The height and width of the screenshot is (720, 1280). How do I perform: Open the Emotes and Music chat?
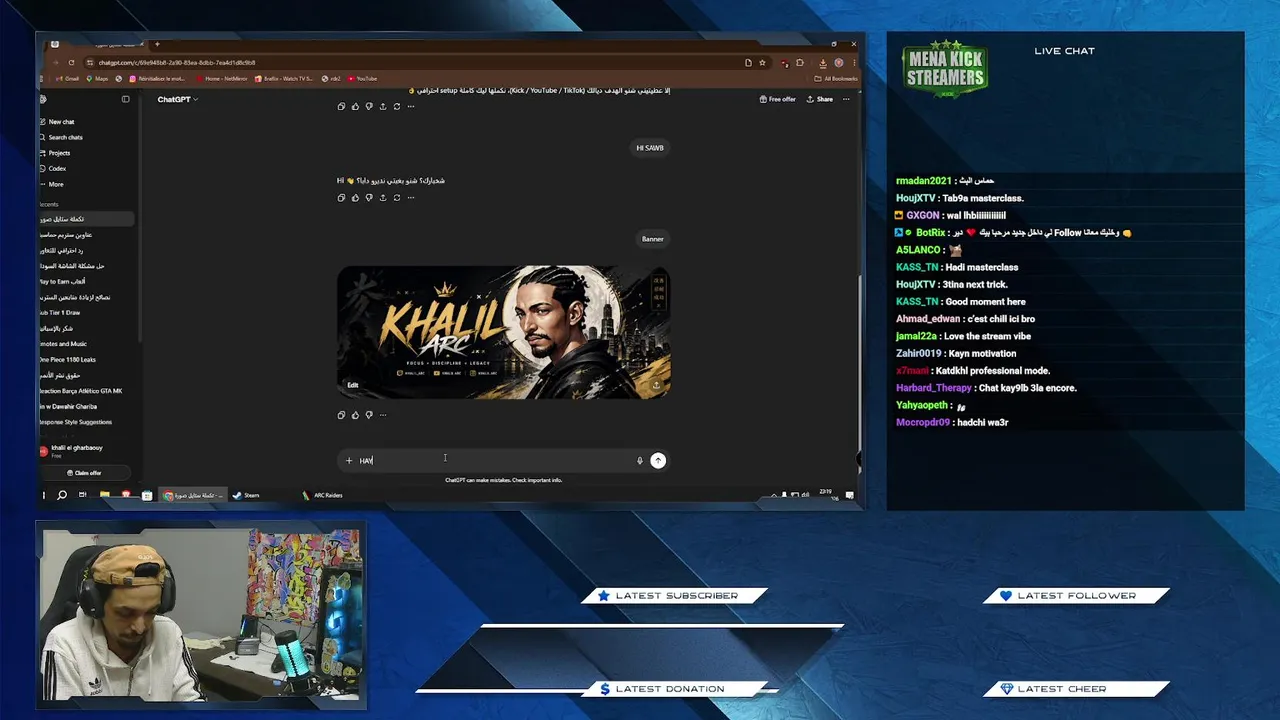point(64,344)
